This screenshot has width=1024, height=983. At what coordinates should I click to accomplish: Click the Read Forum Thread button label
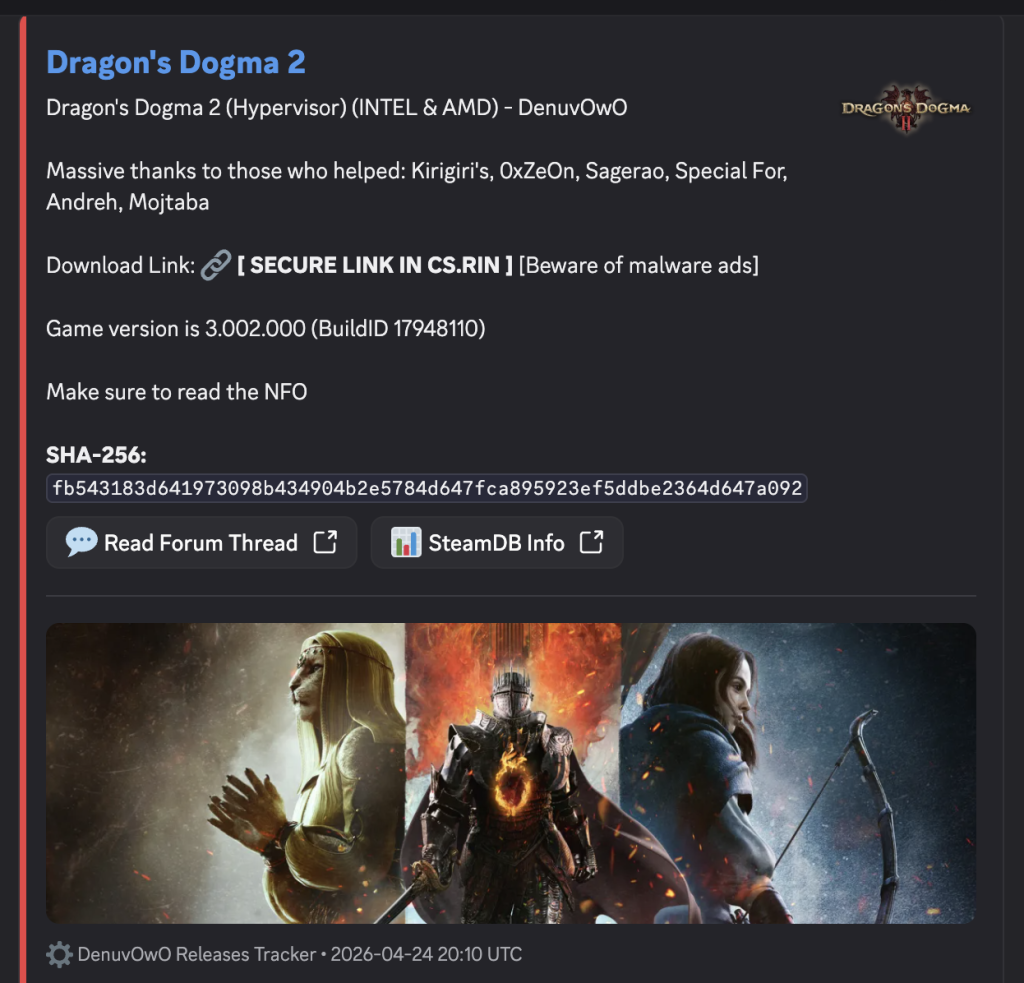pyautogui.click(x=200, y=543)
